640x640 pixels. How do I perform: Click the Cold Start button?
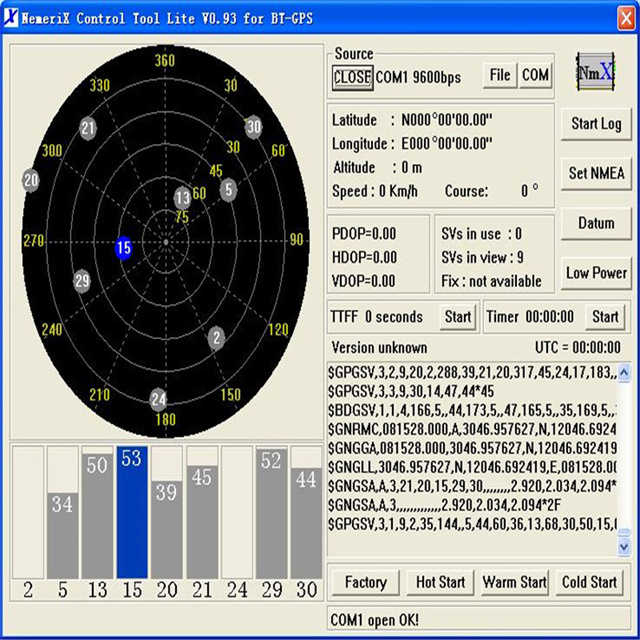click(x=589, y=582)
